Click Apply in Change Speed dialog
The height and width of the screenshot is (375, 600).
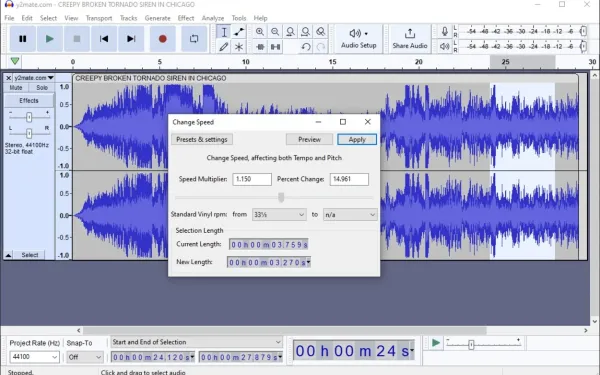point(357,139)
